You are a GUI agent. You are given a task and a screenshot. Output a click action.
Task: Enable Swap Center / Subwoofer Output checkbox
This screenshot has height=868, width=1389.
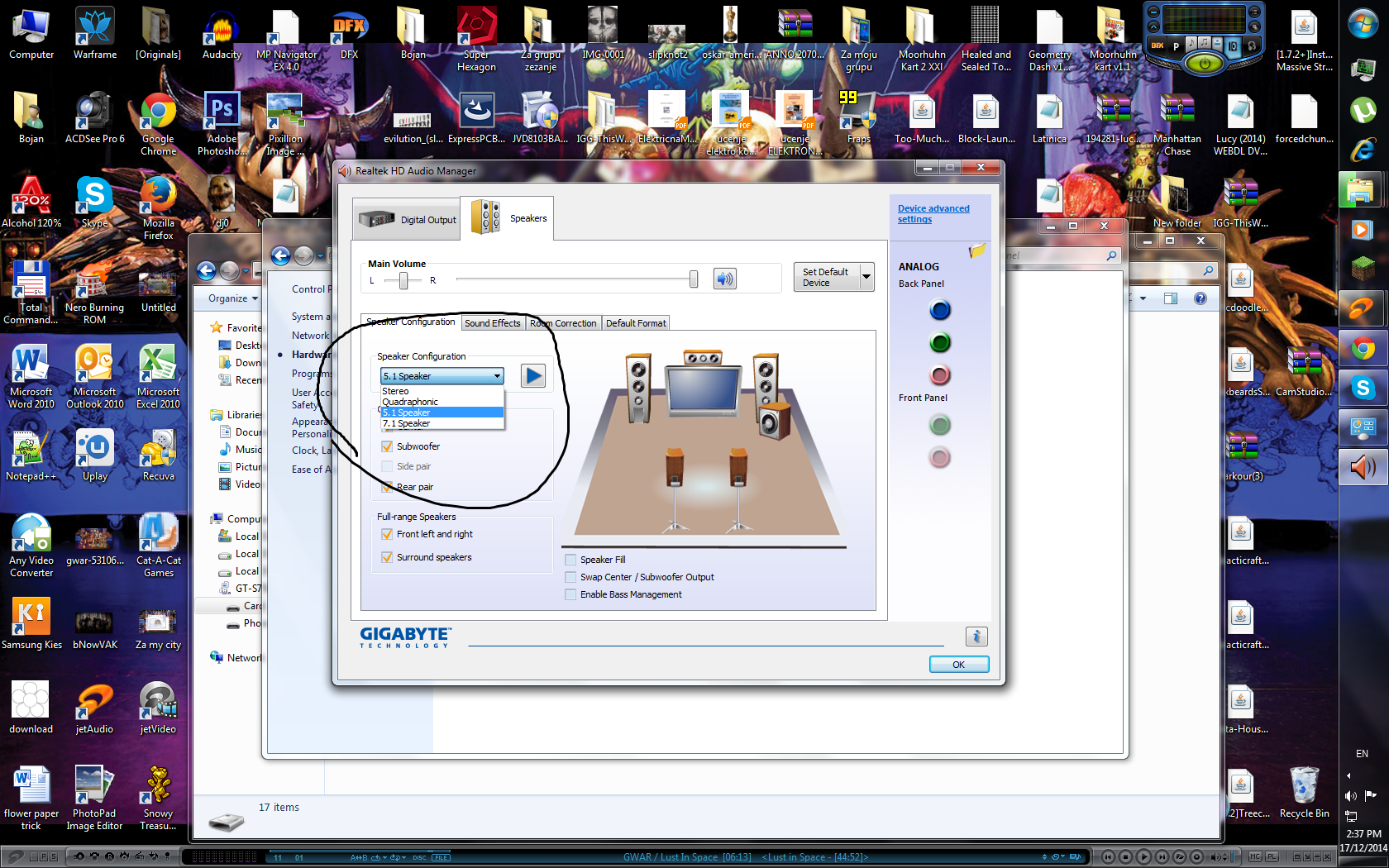(x=570, y=577)
